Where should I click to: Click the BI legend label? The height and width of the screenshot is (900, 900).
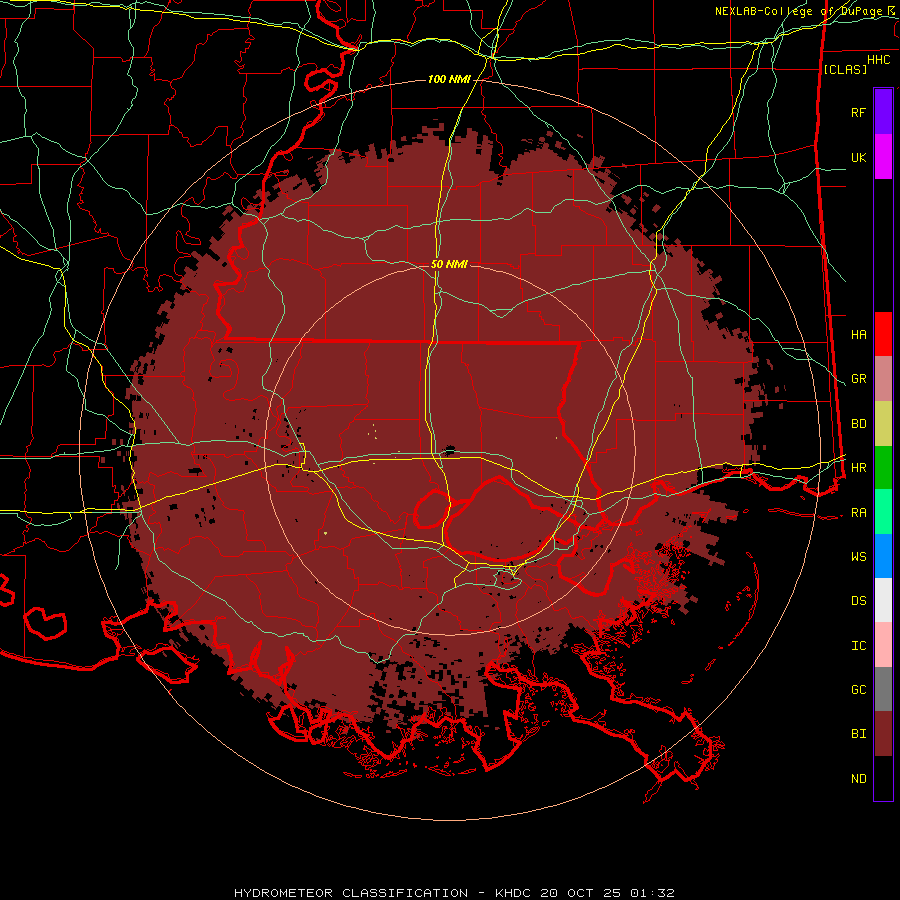858,734
